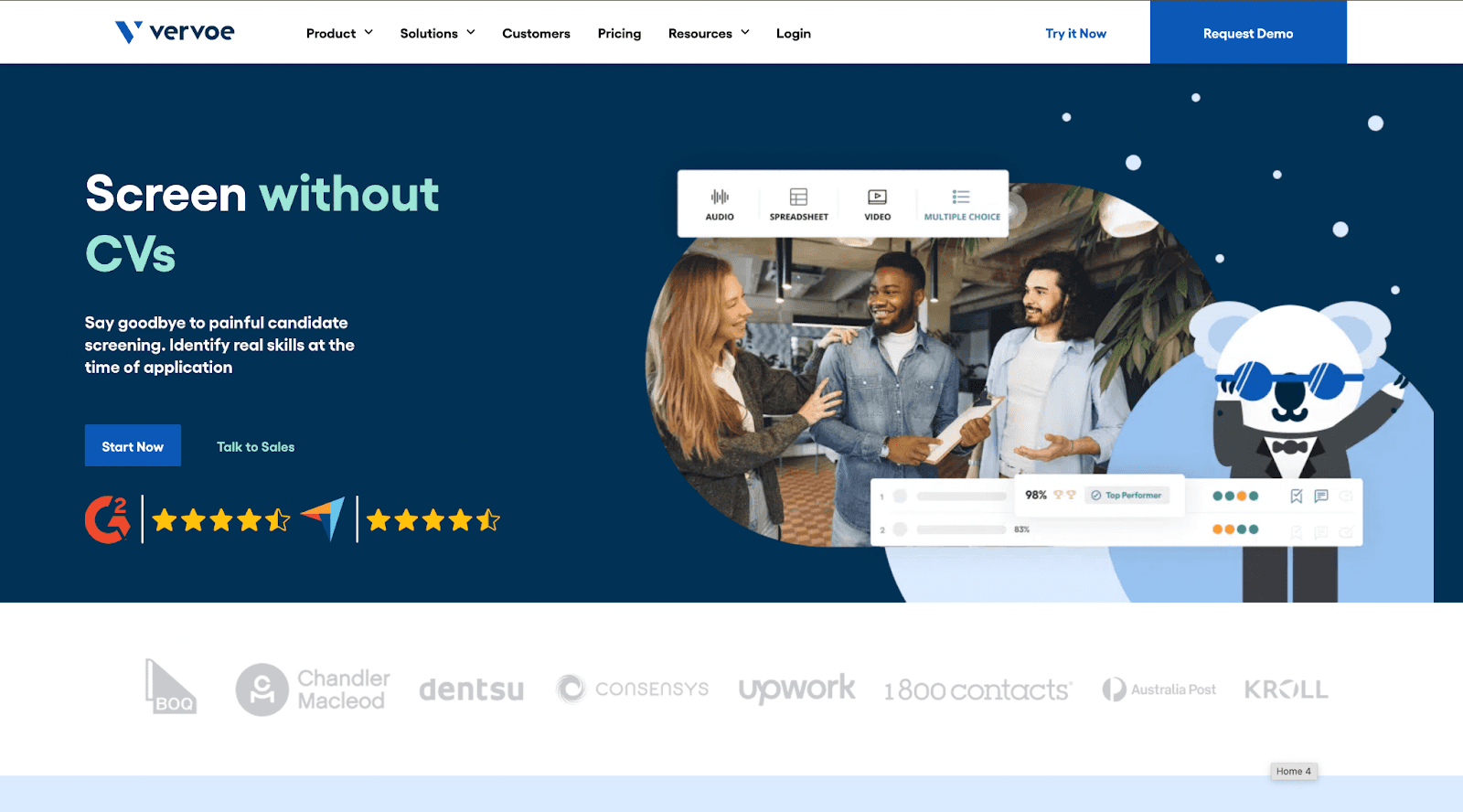Open the Login page

pyautogui.click(x=793, y=34)
